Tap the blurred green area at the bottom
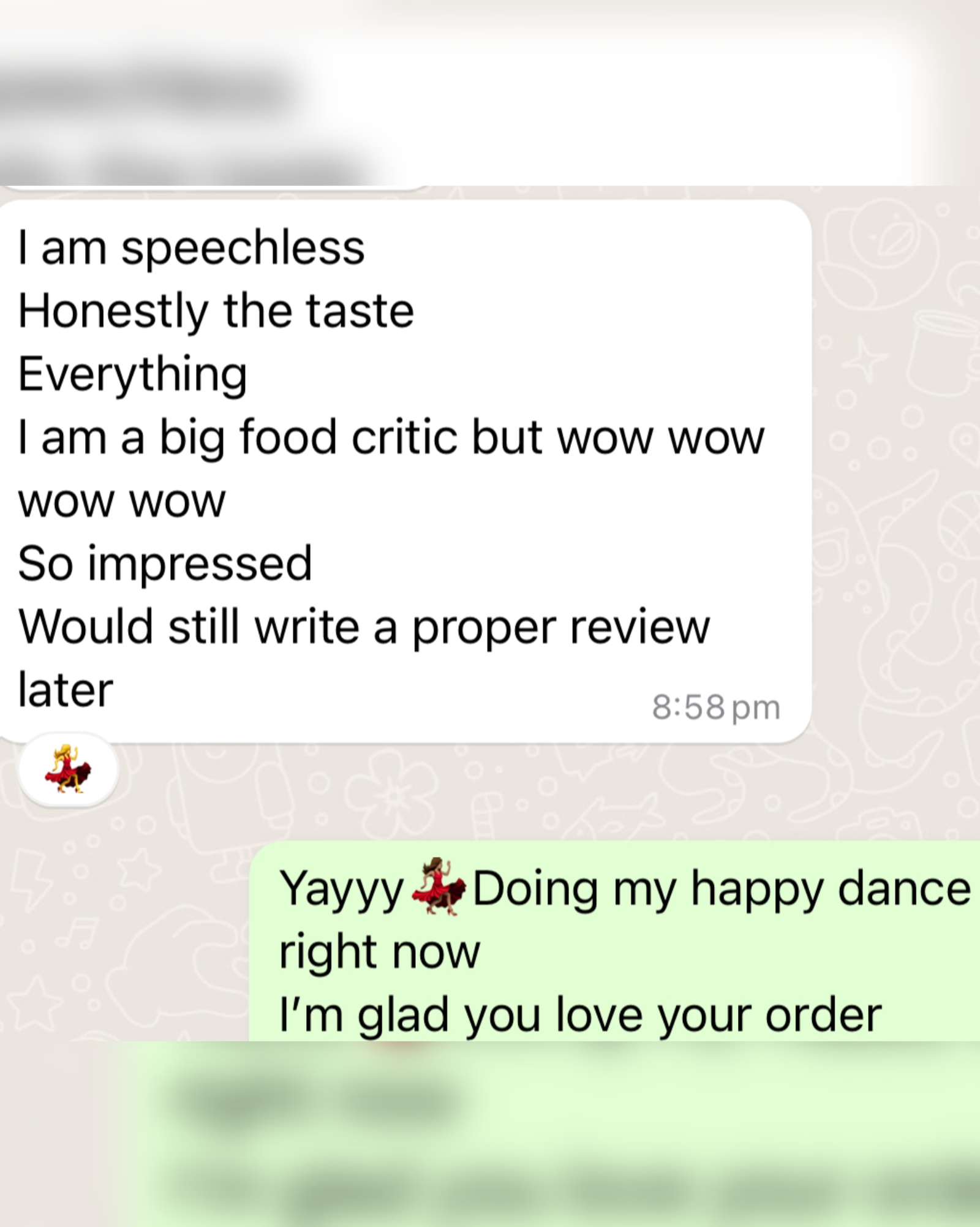This screenshot has width=980, height=1227. [x=551, y=1133]
